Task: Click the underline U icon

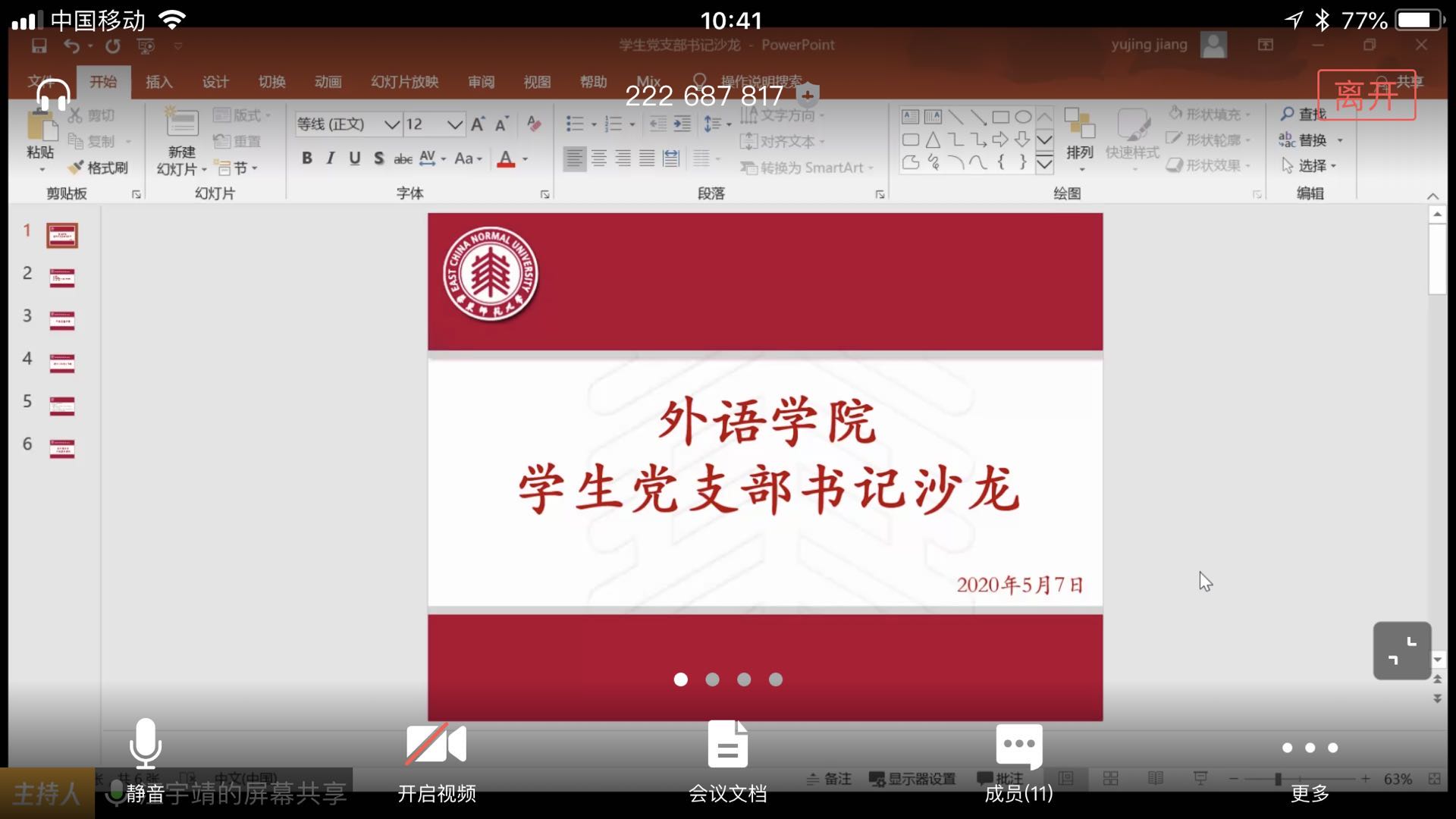Action: (x=354, y=158)
